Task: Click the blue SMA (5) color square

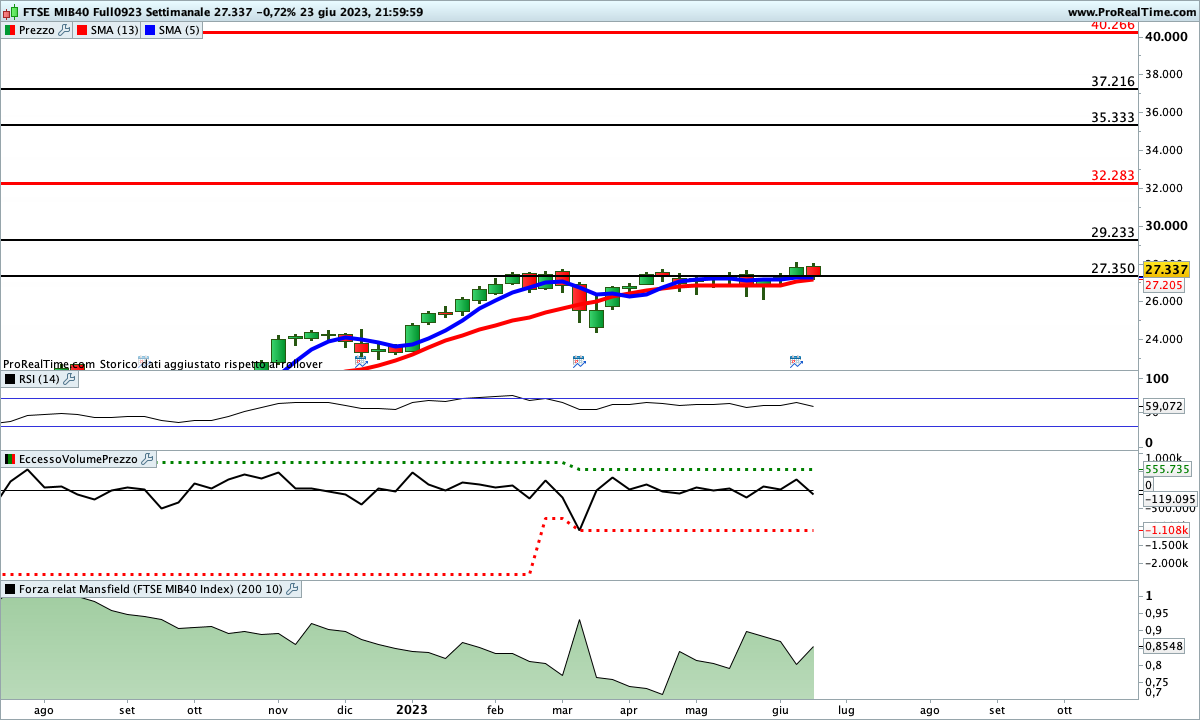Action: point(151,30)
